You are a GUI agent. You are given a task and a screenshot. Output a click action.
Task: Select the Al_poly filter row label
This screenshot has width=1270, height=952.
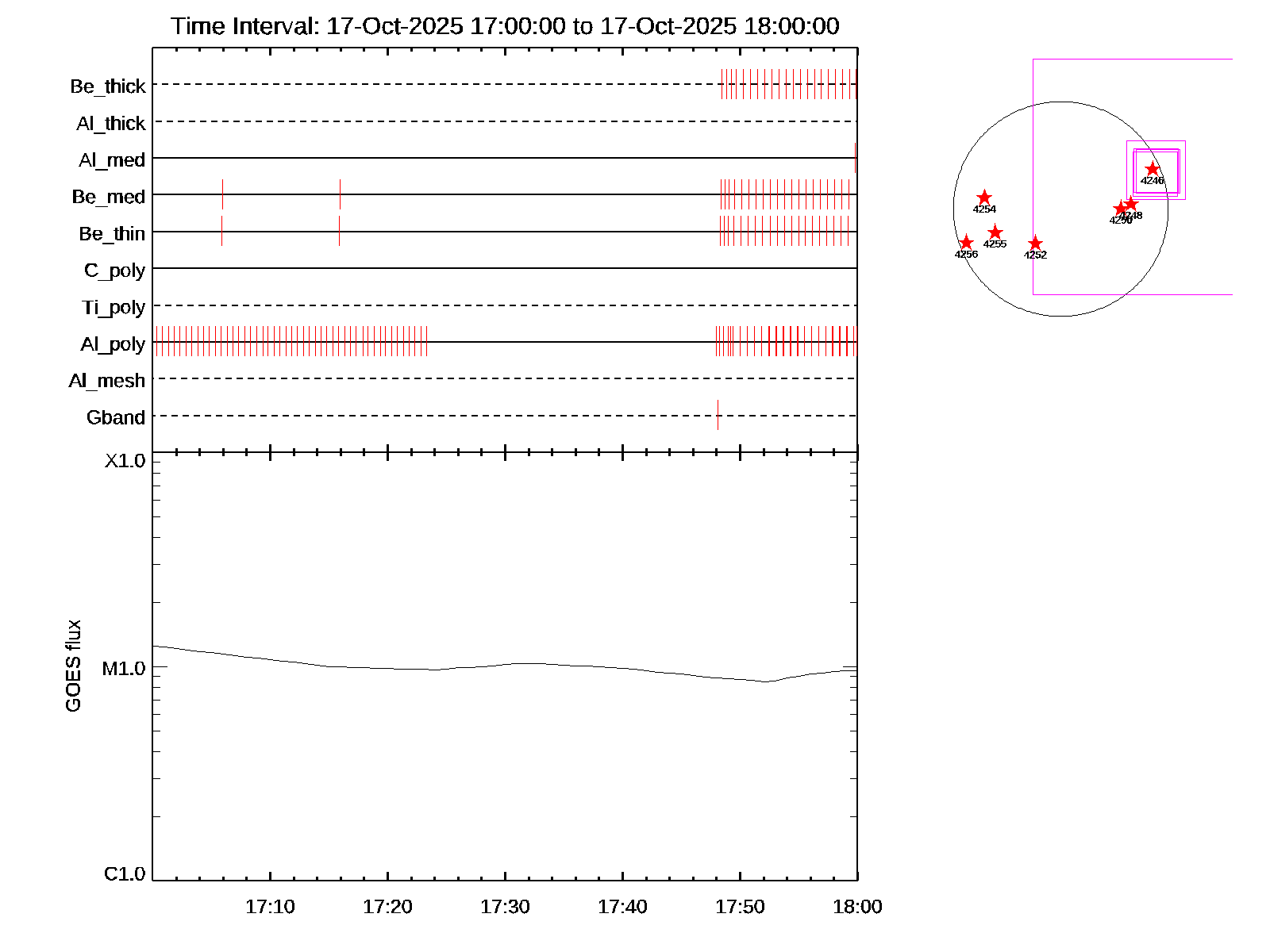[113, 344]
